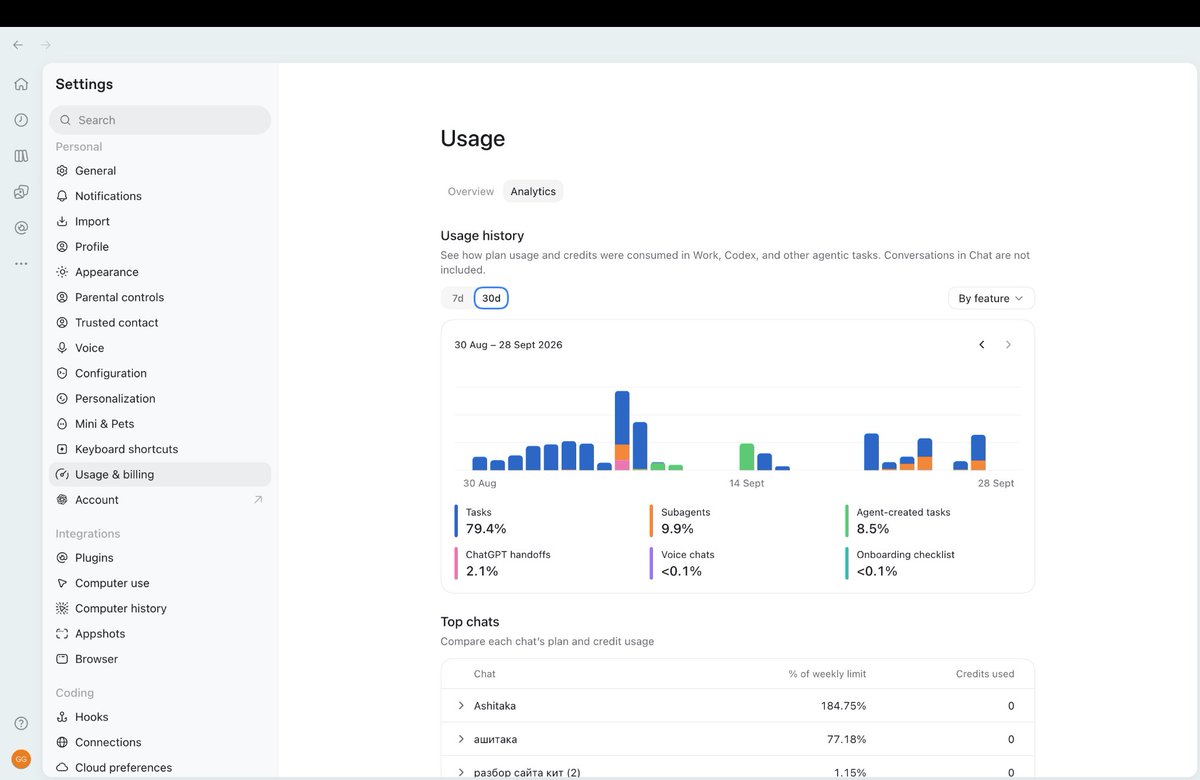Click the external-link arrow beside Account

click(x=258, y=500)
